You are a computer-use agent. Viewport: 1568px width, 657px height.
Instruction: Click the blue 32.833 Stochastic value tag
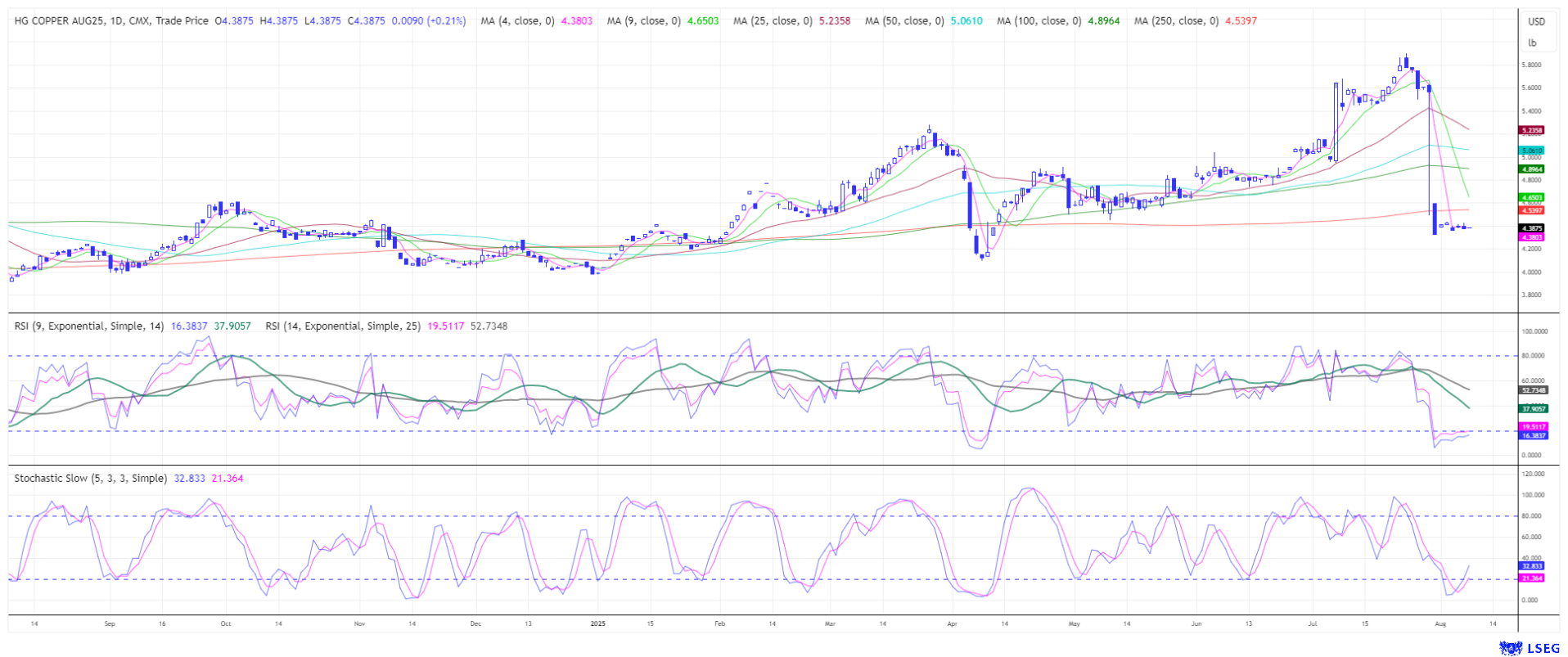click(1531, 565)
